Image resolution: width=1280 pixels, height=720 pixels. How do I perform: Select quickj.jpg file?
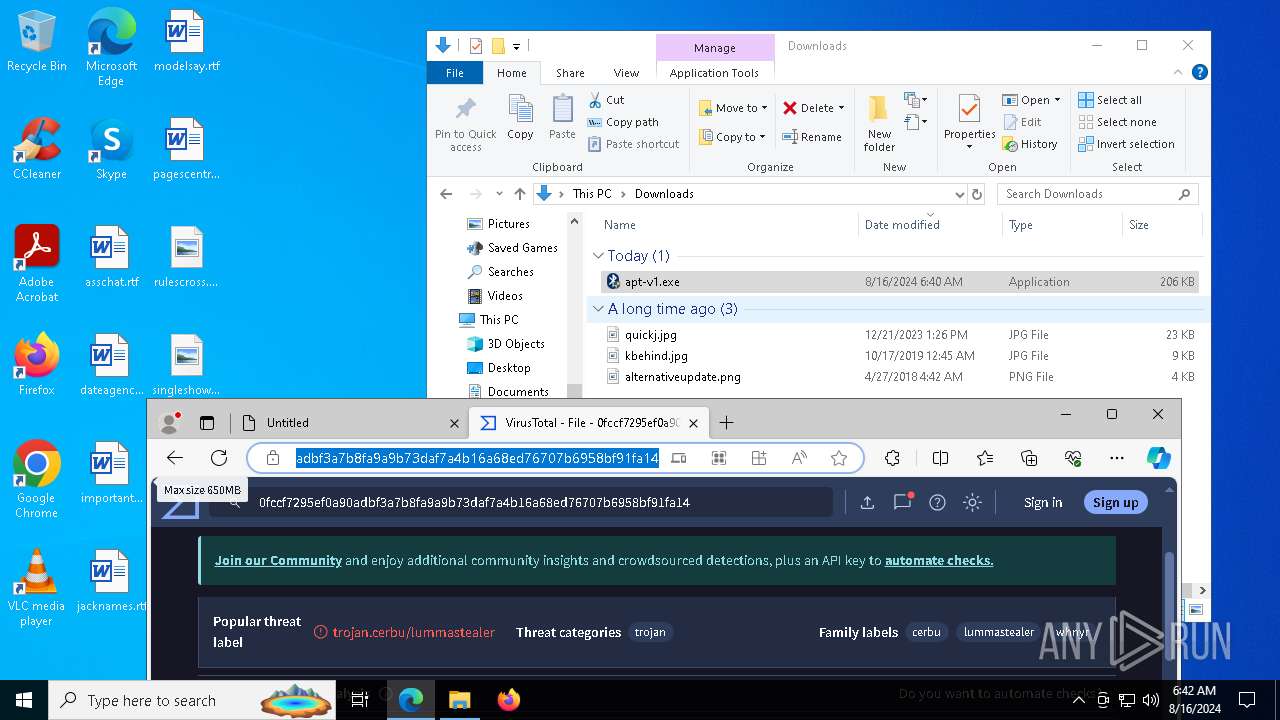pos(900,335)
